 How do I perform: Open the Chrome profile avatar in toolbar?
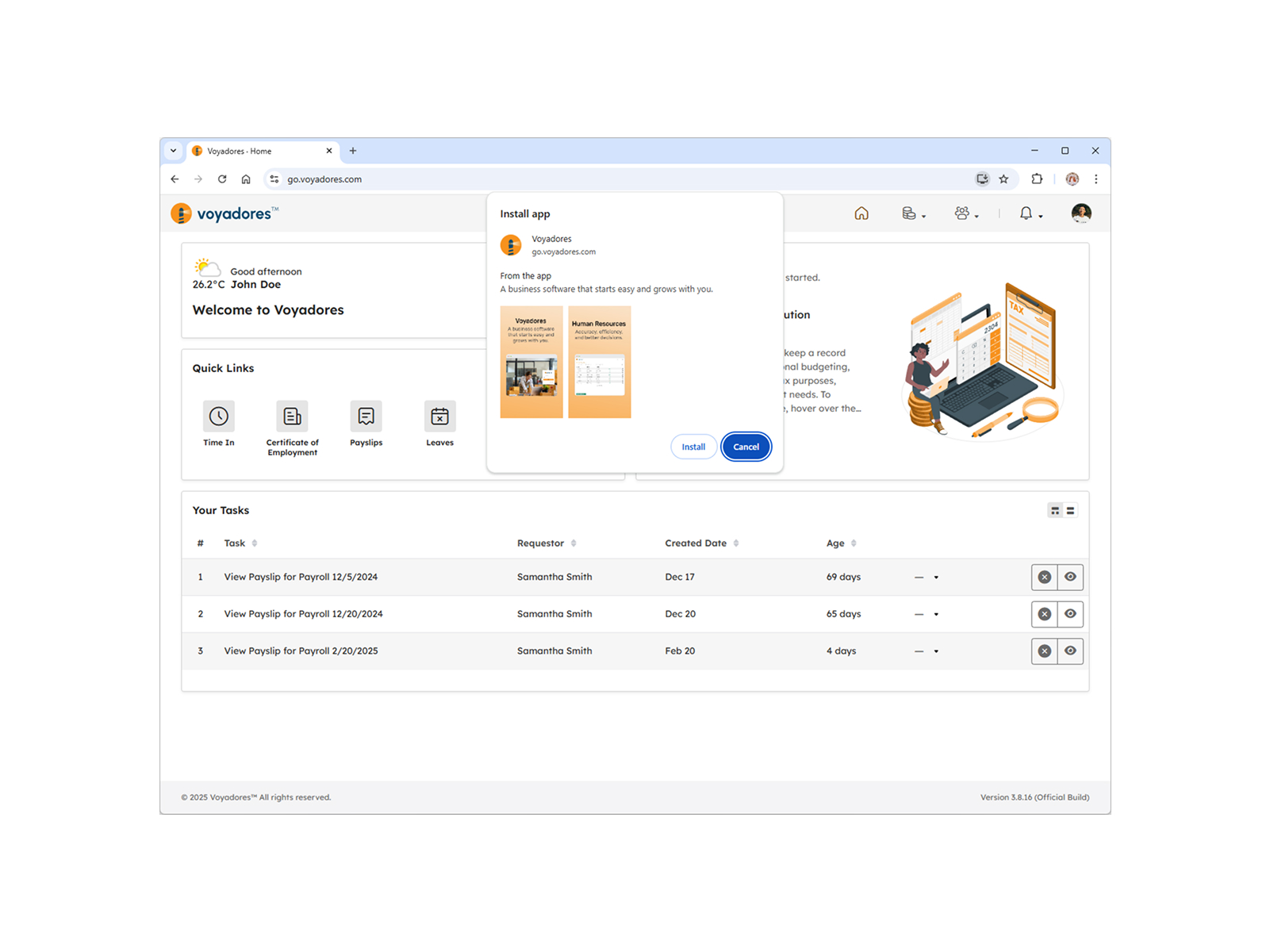click(x=1072, y=179)
